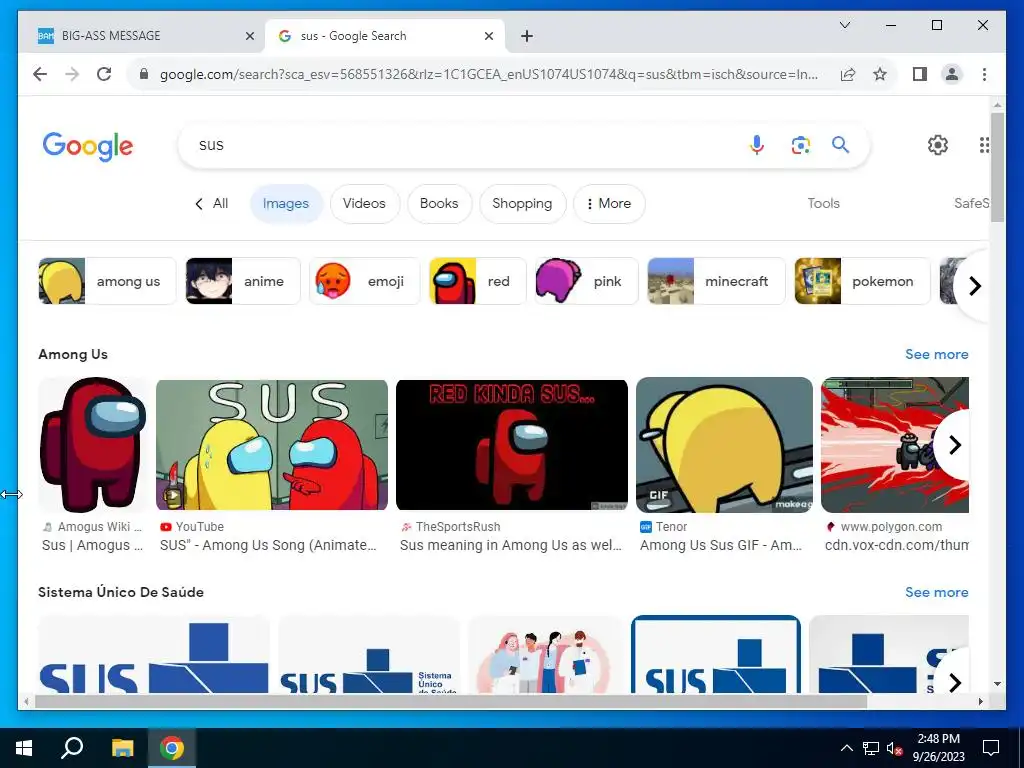Click the blue magnifier search button
Image resolution: width=1024 pixels, height=768 pixels.
click(x=840, y=144)
